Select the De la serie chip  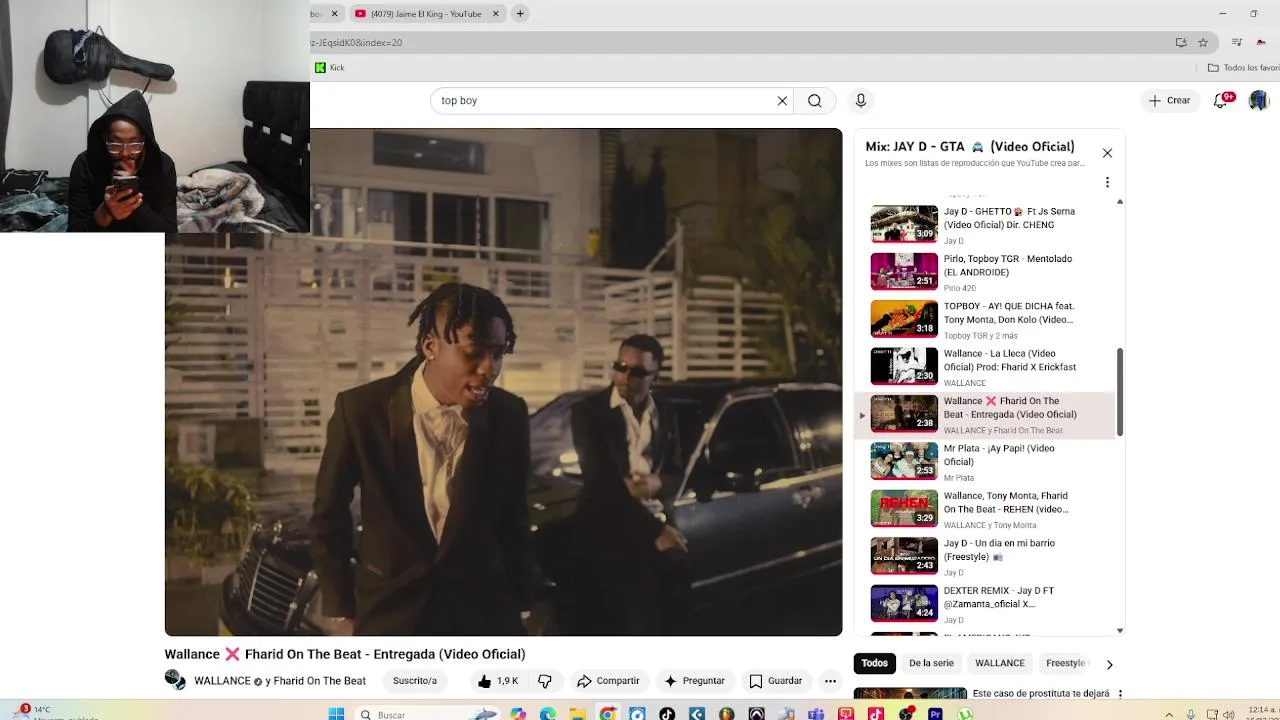tap(931, 663)
